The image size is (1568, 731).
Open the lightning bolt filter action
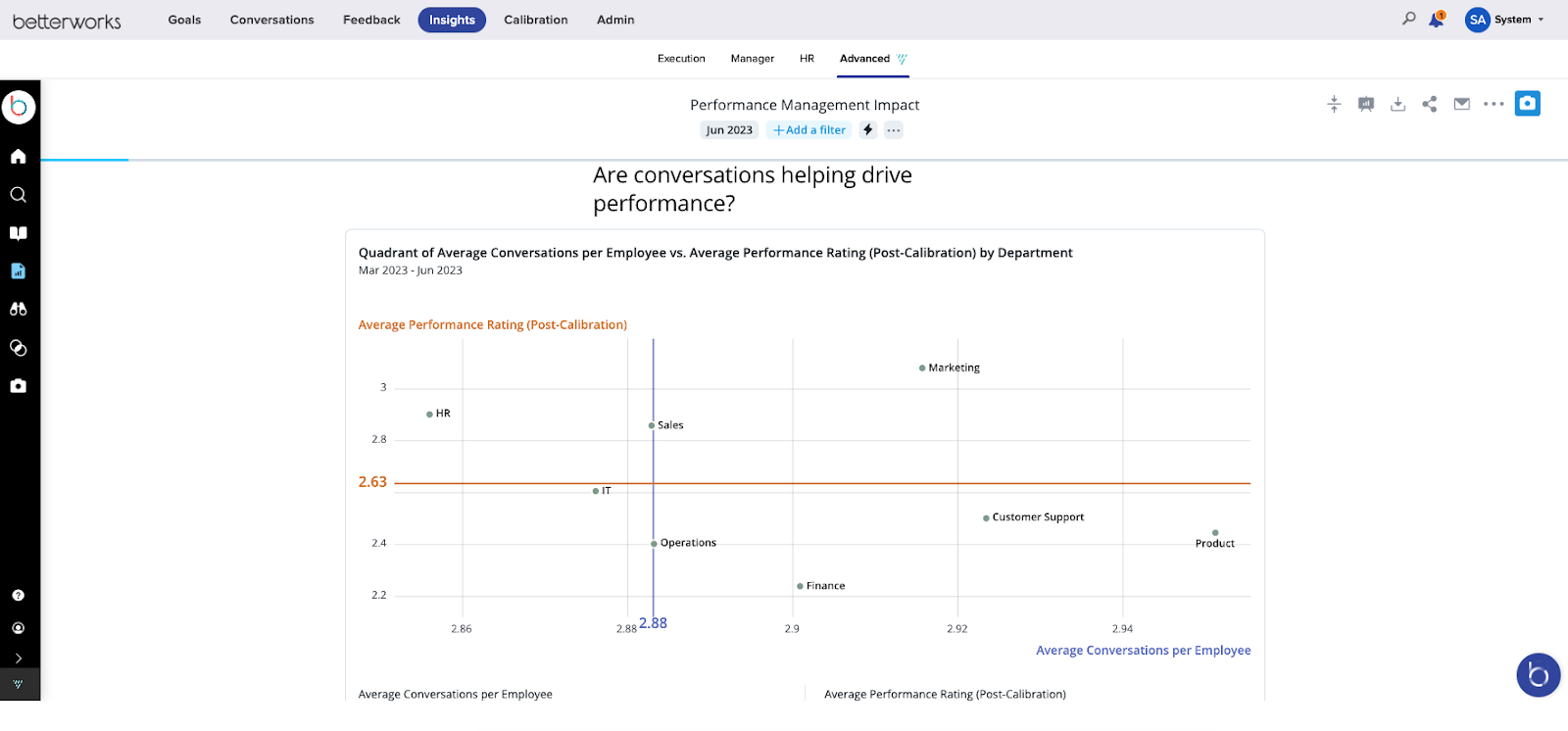868,130
